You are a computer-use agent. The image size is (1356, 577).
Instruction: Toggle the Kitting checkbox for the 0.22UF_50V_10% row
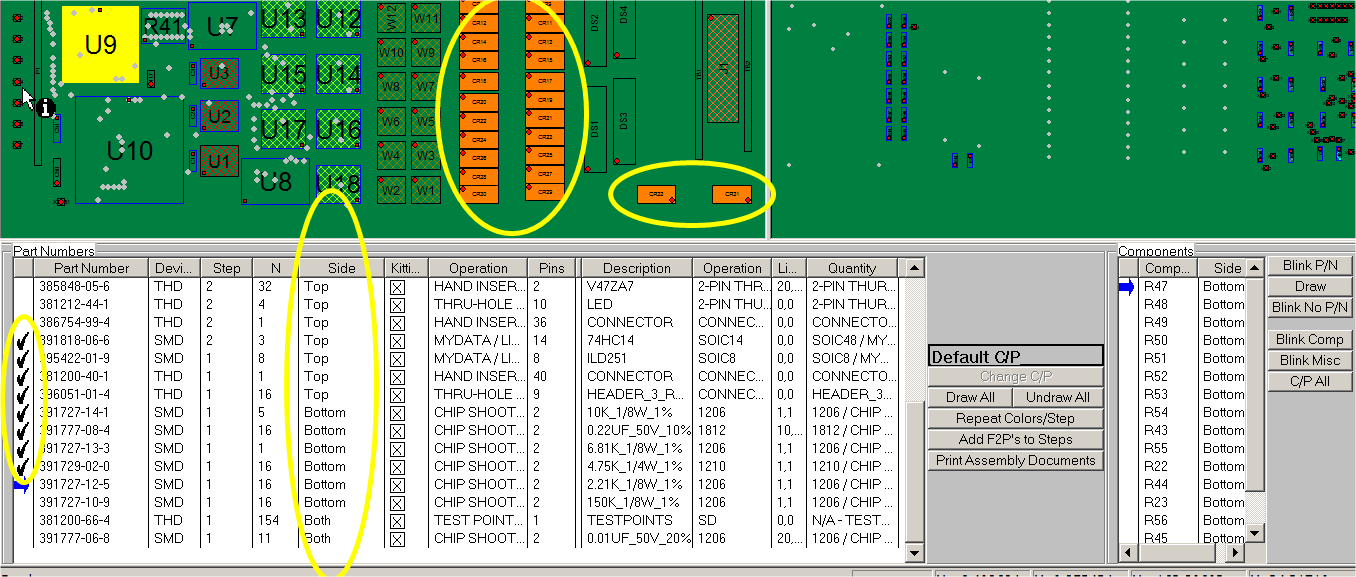tap(397, 431)
